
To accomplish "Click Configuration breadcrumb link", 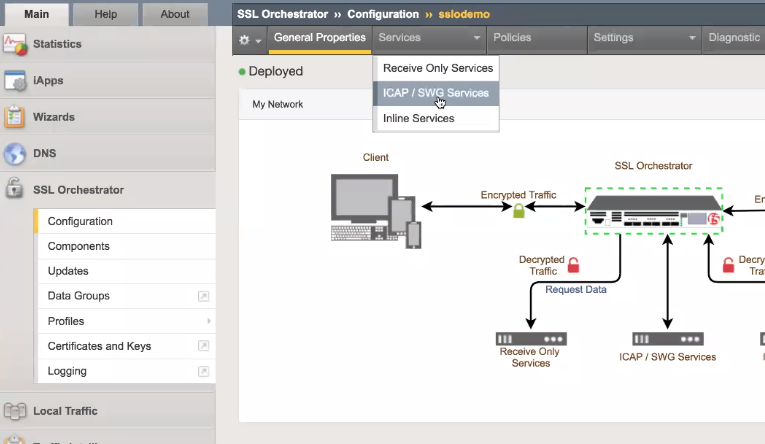I will pyautogui.click(x=383, y=14).
